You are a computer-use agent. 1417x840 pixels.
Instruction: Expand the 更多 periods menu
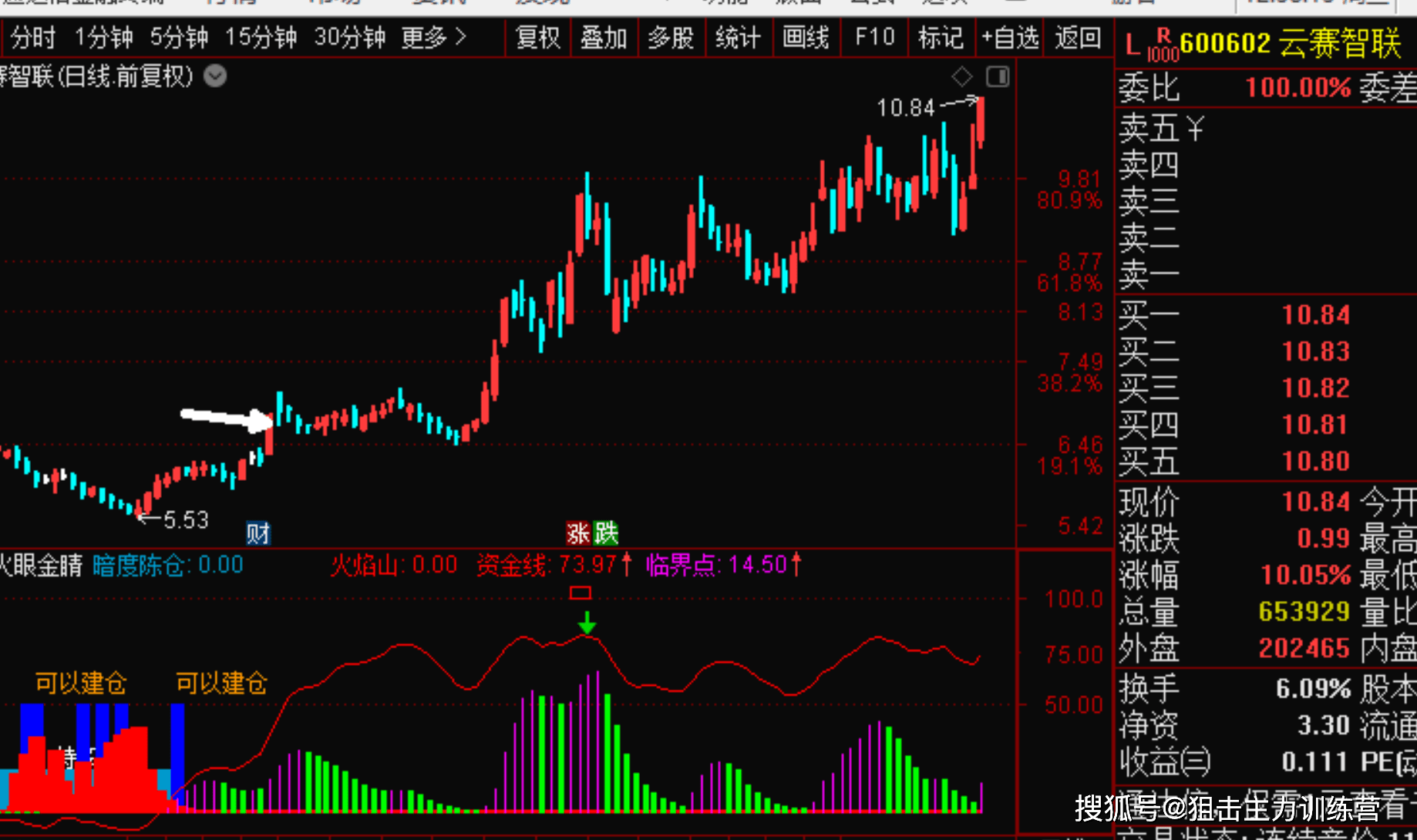tap(434, 37)
